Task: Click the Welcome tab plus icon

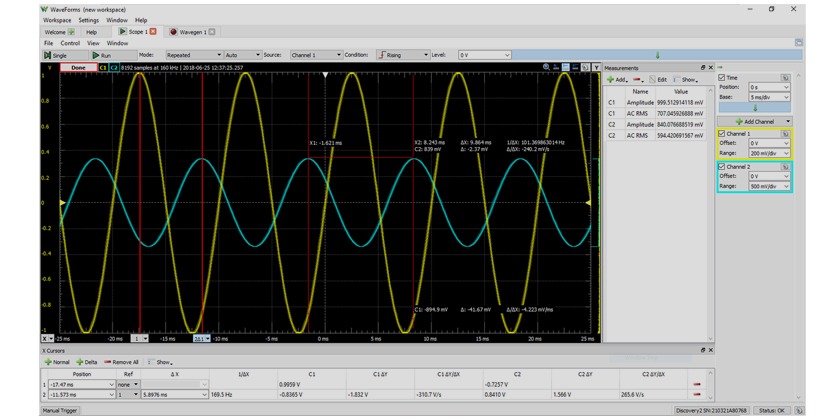Action: [71, 32]
